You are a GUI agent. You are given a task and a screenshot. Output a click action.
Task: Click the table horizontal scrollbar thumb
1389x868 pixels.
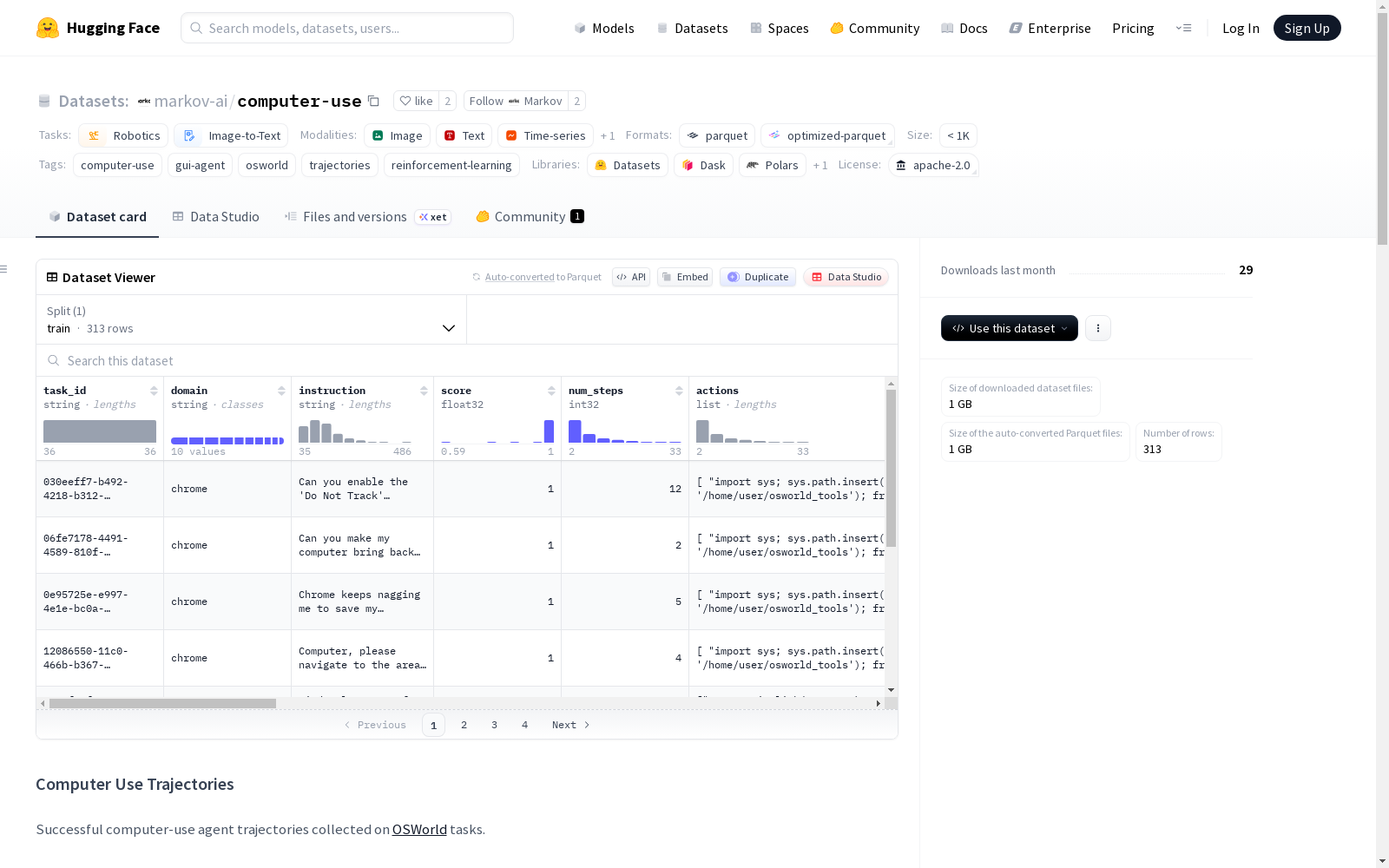click(x=162, y=703)
